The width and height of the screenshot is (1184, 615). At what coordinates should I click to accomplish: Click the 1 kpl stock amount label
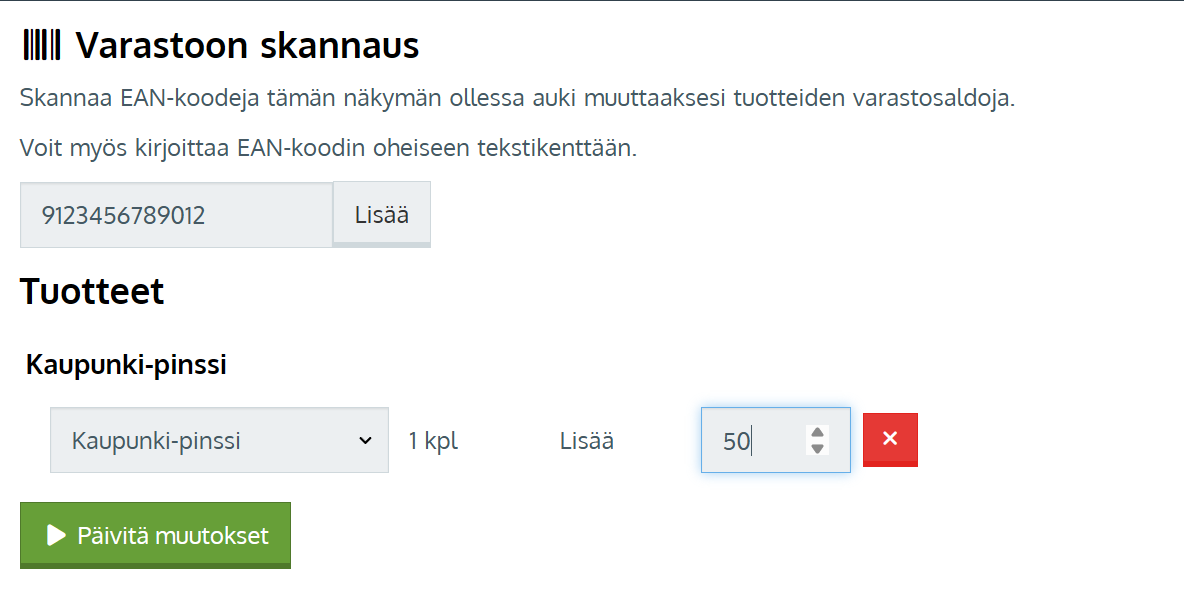433,440
